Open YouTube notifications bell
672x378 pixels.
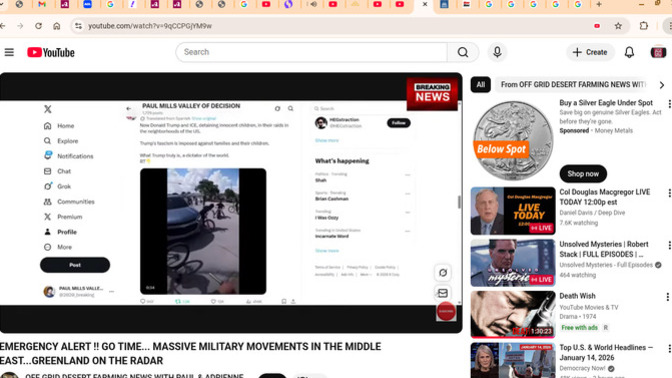tap(629, 52)
